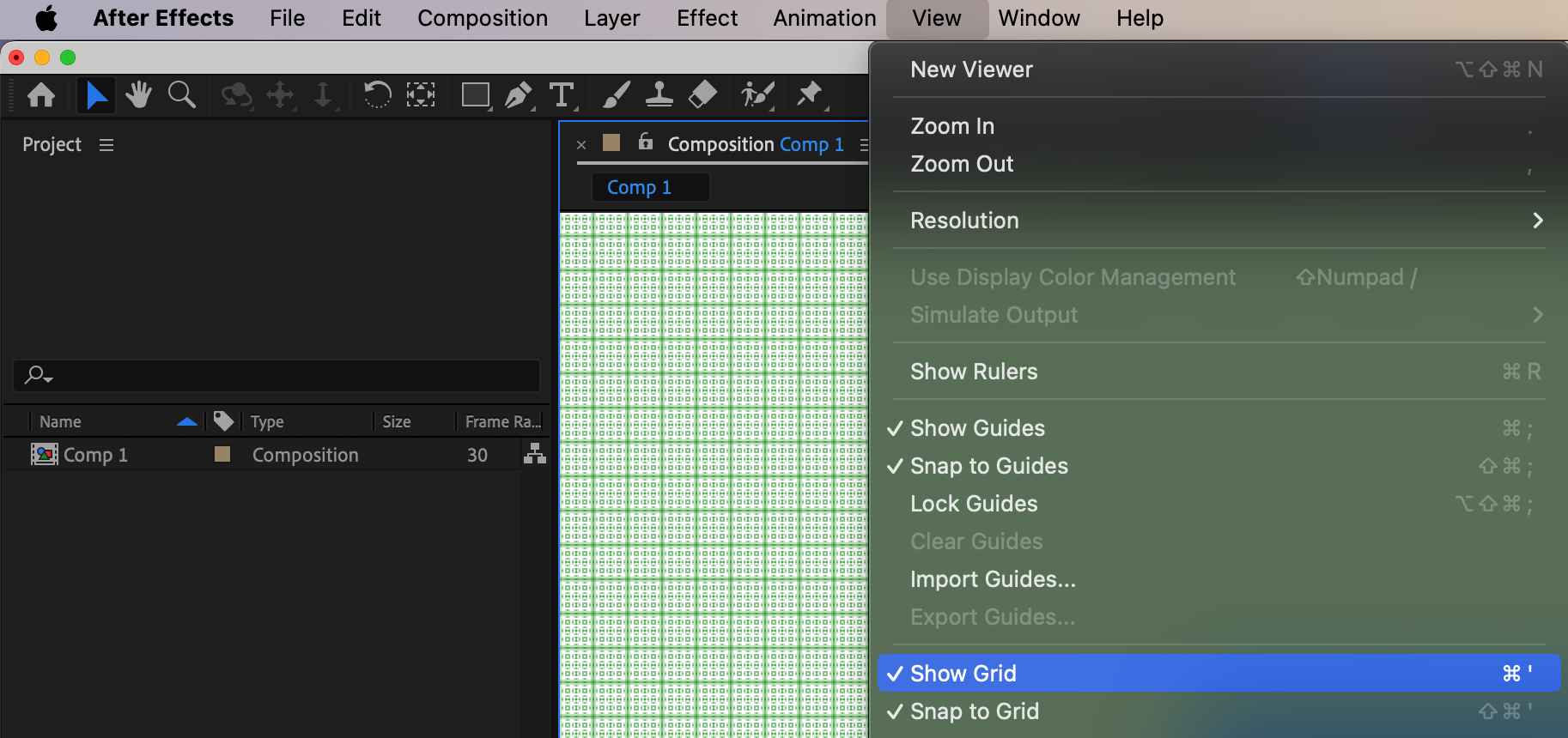Select the Hand tool
This screenshot has height=738, width=1568.
pos(138,94)
